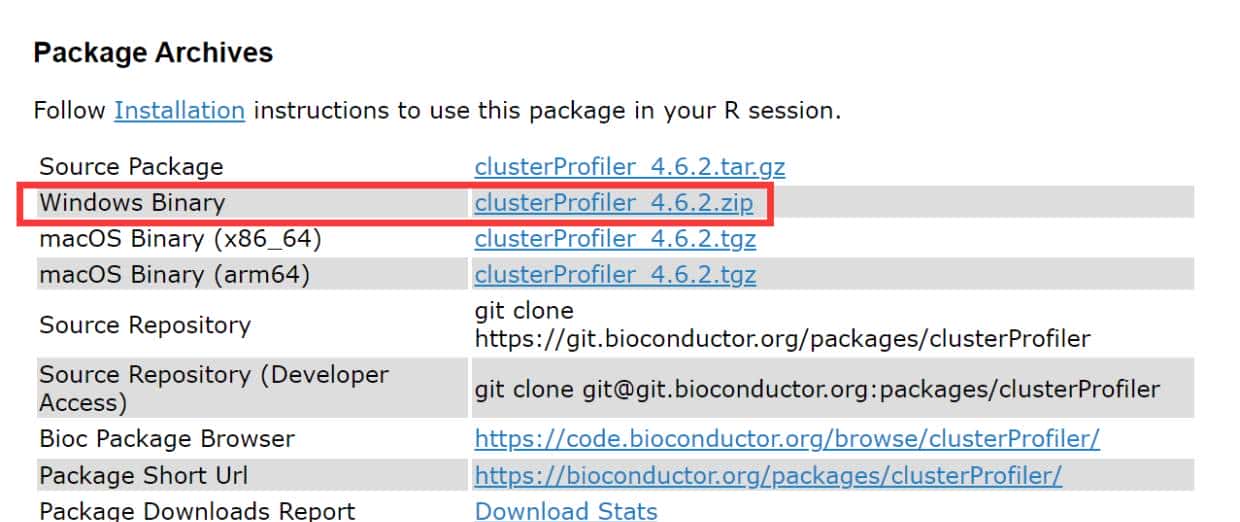Open the Download Stats link
The width and height of the screenshot is (1240, 522).
(x=566, y=511)
